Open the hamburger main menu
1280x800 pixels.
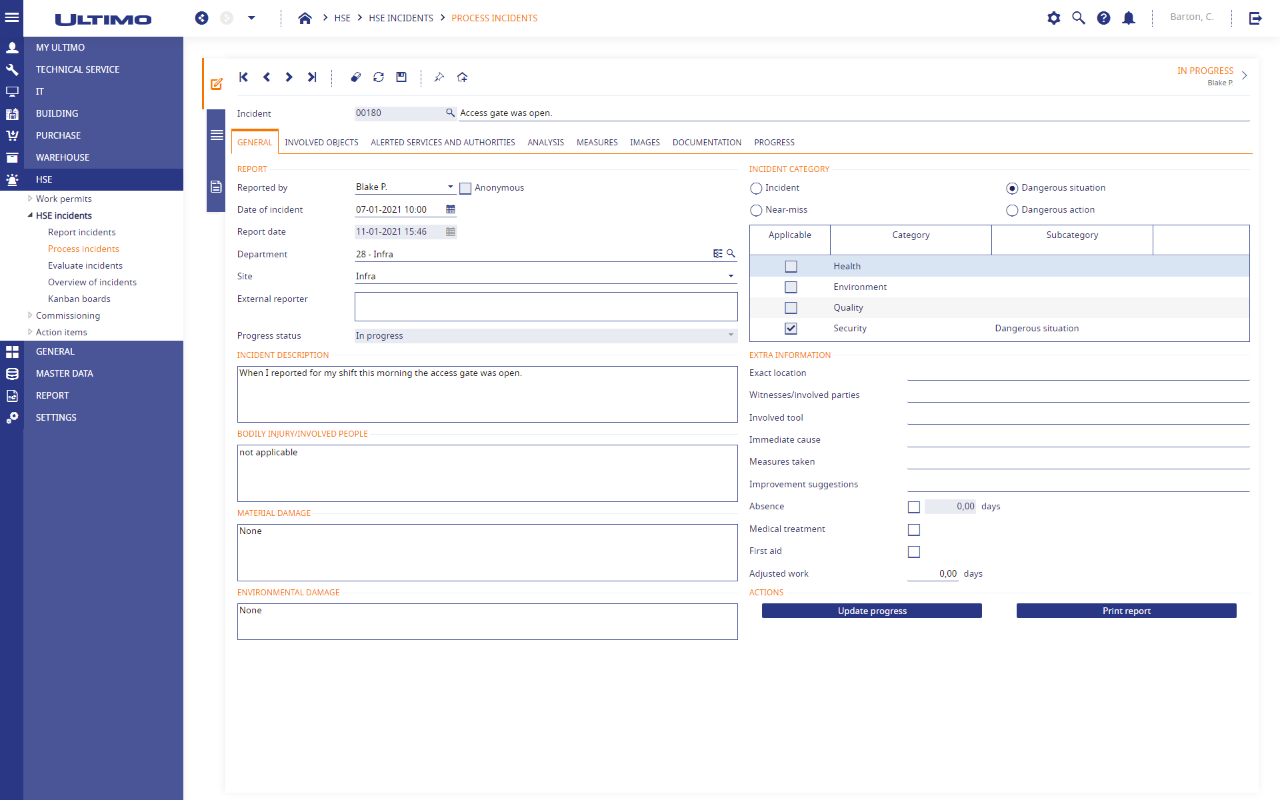[x=12, y=18]
